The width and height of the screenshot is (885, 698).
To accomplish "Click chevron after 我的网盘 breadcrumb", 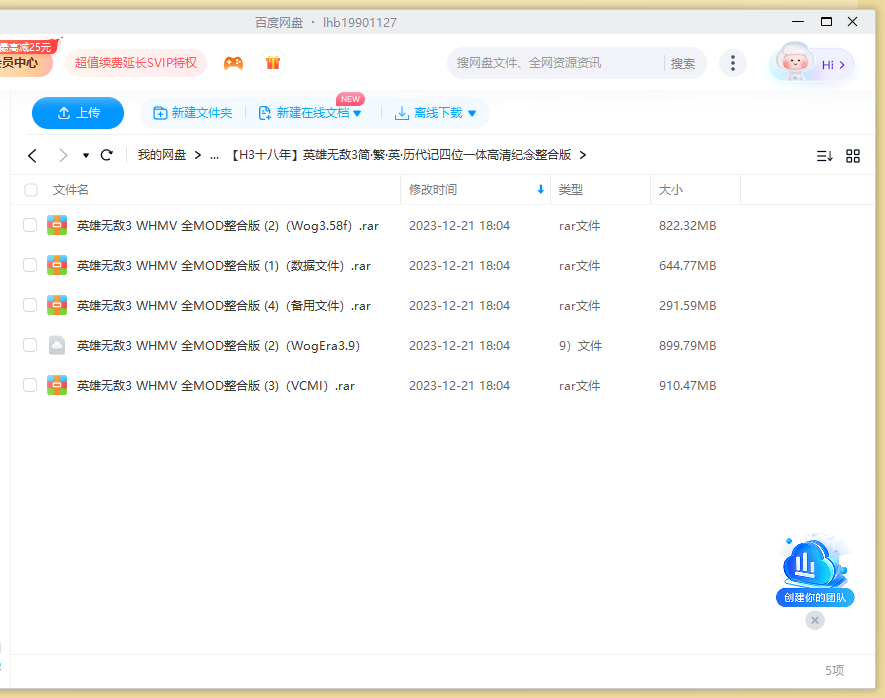I will click(198, 155).
